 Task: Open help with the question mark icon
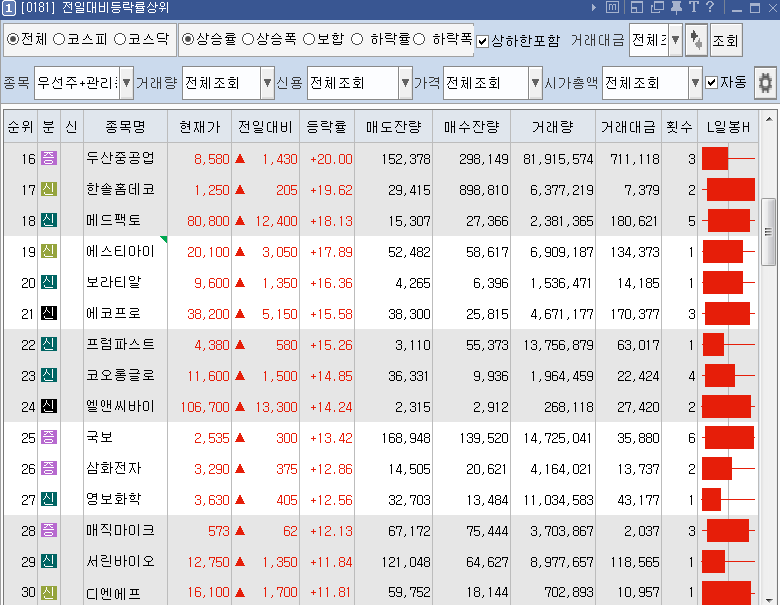coord(710,7)
